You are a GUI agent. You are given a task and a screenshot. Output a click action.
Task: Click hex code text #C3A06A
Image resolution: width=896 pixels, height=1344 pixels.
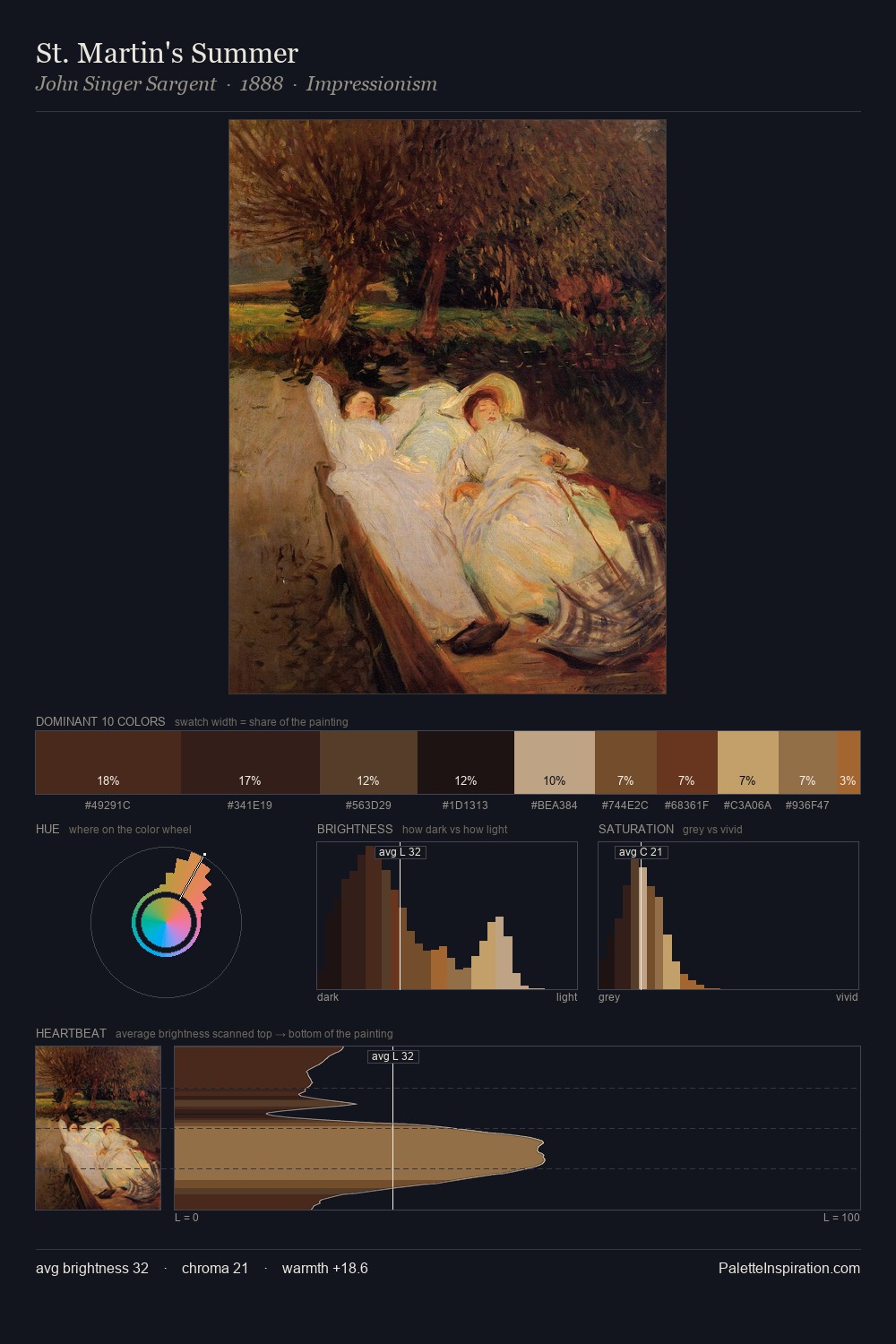pos(747,805)
